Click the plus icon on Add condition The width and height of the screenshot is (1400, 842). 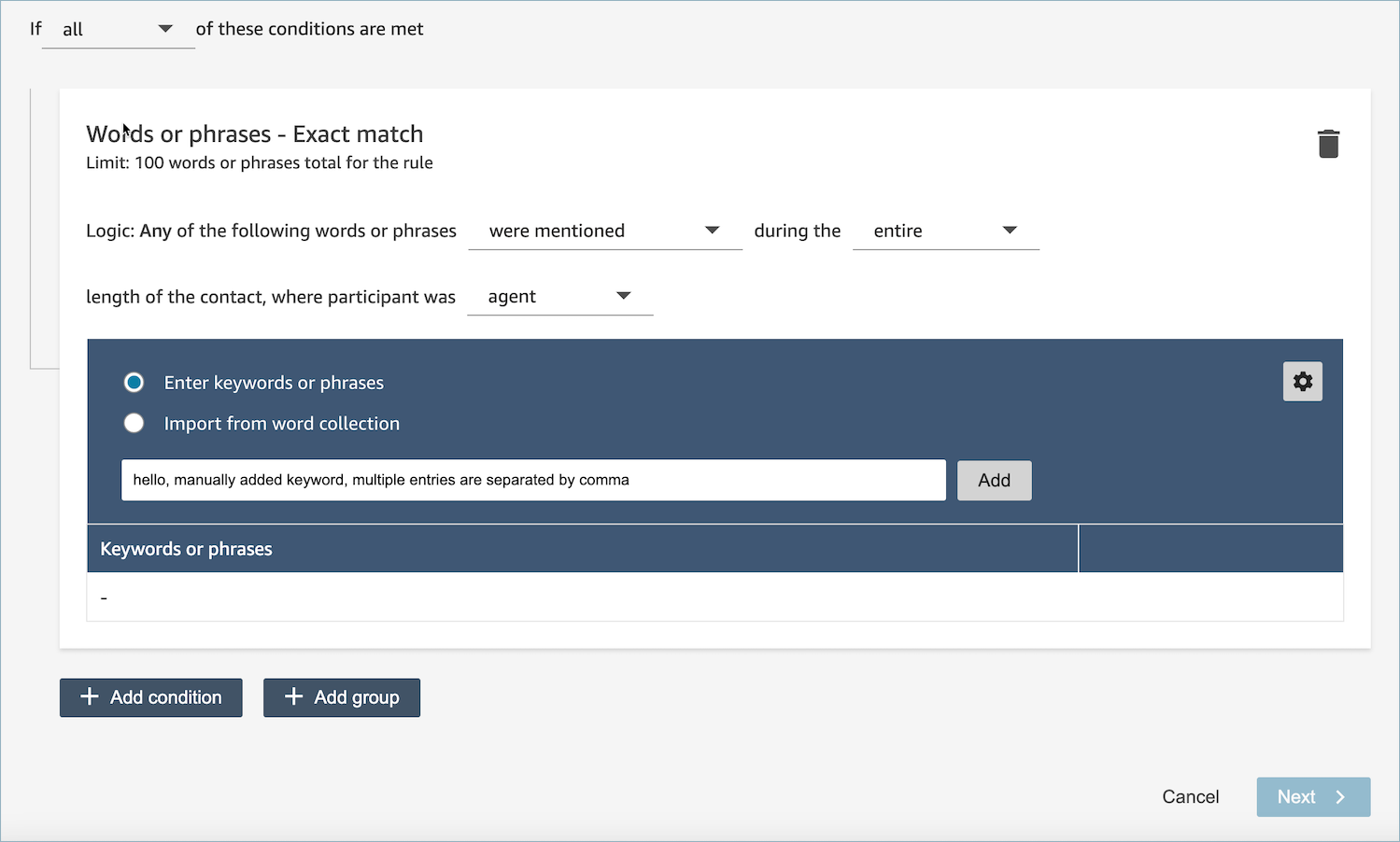[x=89, y=696]
